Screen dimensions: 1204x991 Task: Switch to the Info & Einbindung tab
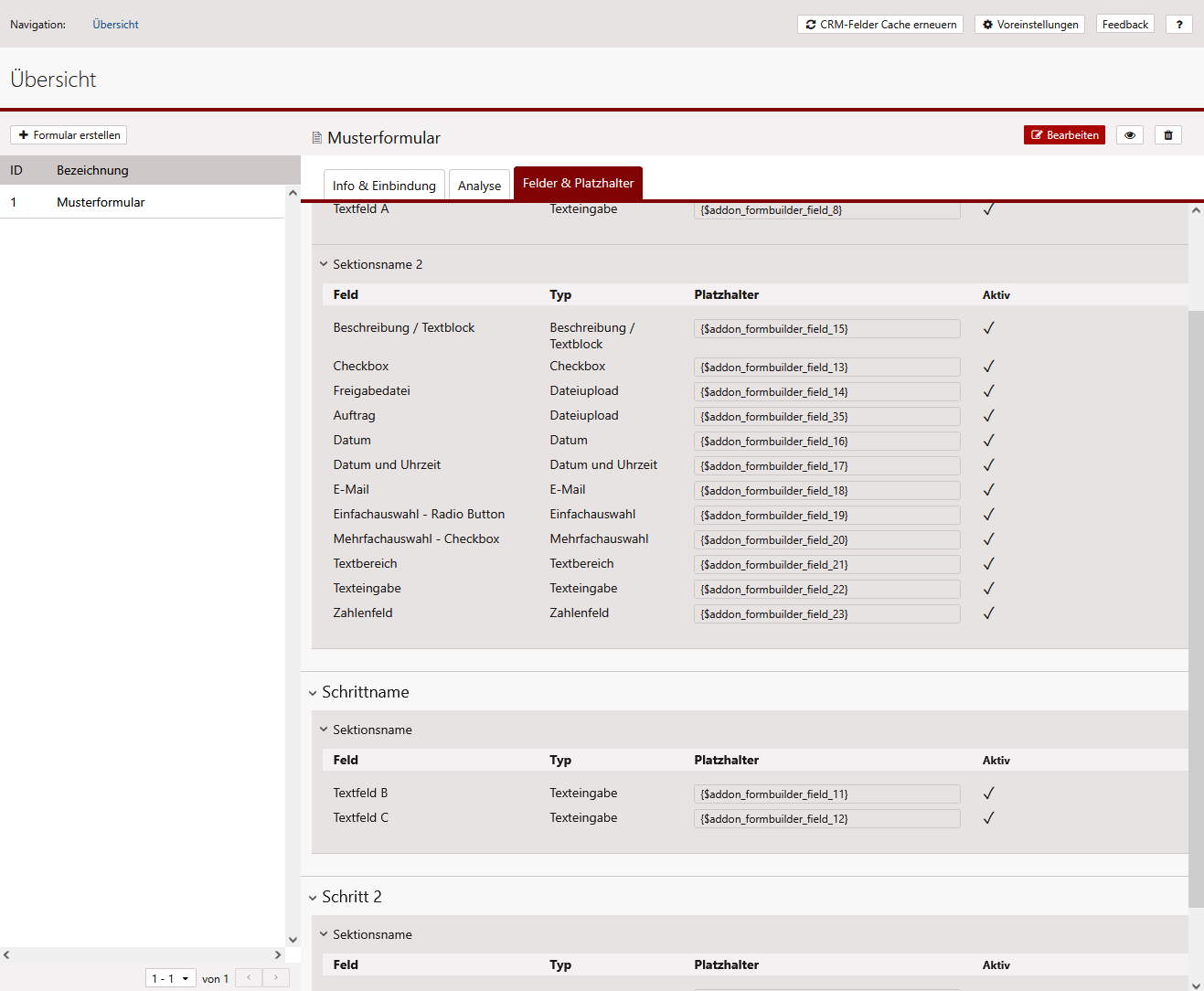tap(384, 186)
